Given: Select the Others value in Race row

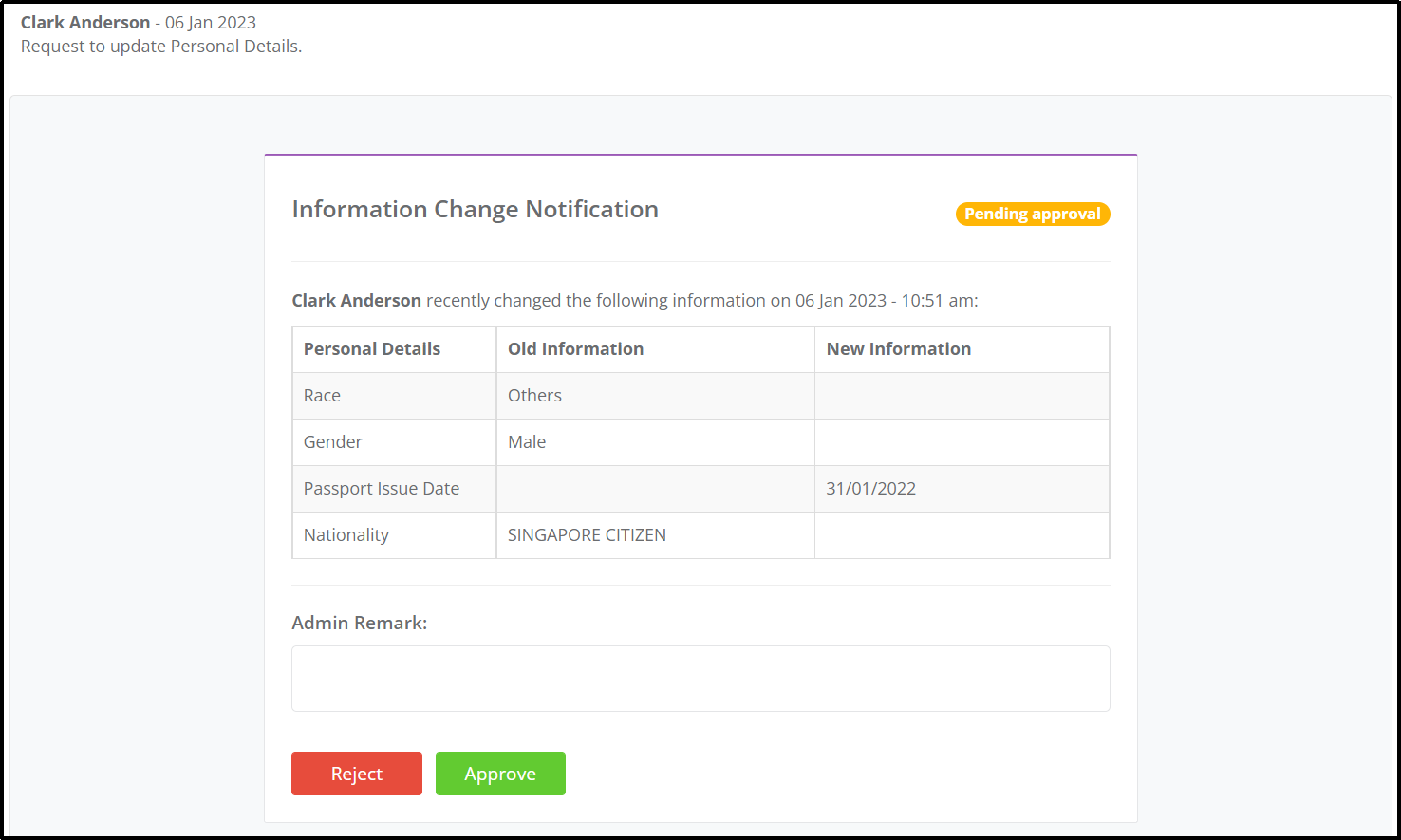Looking at the screenshot, I should coord(534,395).
